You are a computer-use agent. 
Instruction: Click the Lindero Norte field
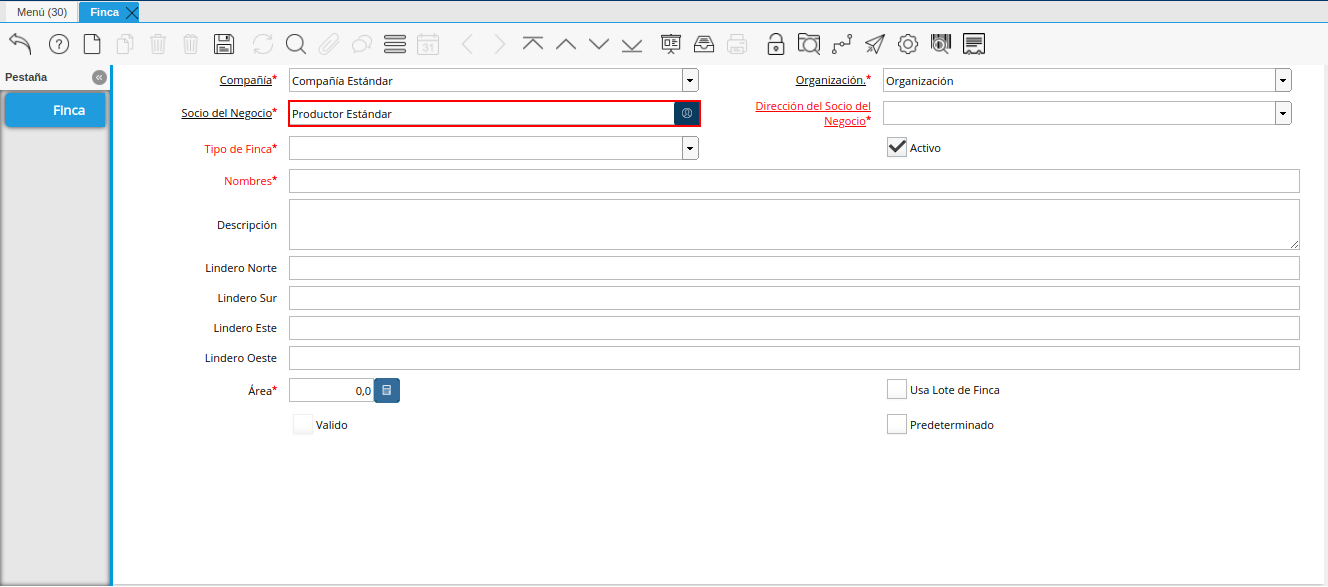pyautogui.click(x=794, y=268)
